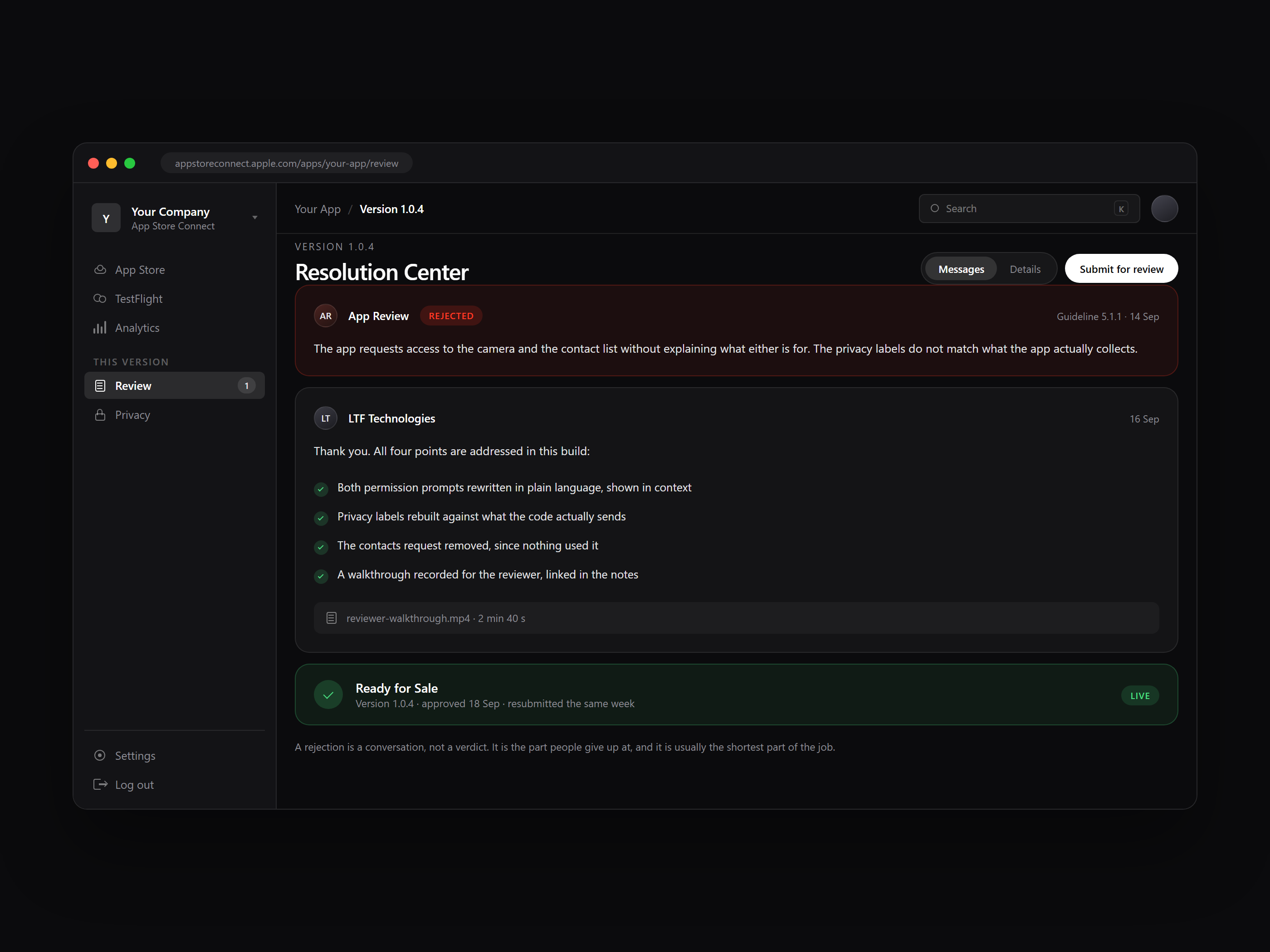Click the Guideline 5.1.1 · 14 Sep label
This screenshot has height=952, width=1270.
pyautogui.click(x=1108, y=316)
